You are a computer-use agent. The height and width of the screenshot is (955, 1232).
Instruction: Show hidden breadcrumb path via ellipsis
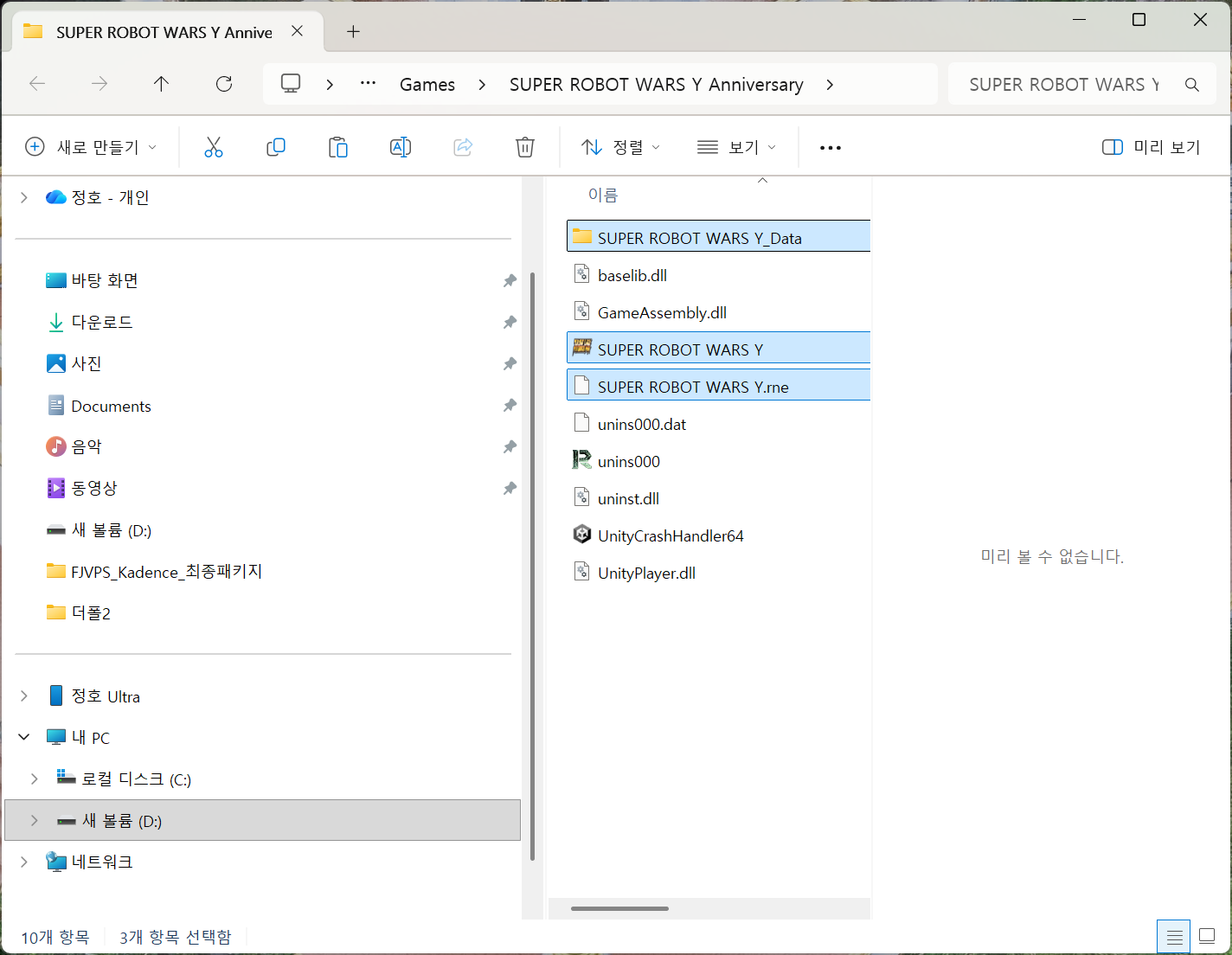pyautogui.click(x=368, y=84)
